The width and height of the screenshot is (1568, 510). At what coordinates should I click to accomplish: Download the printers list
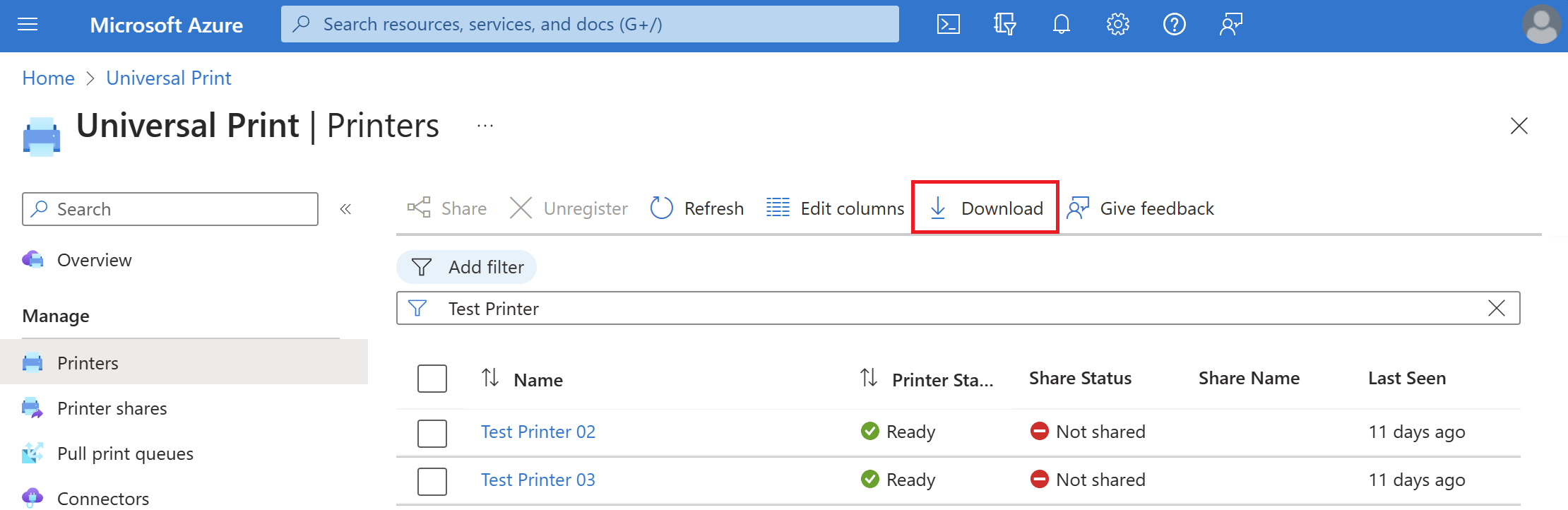(x=985, y=208)
